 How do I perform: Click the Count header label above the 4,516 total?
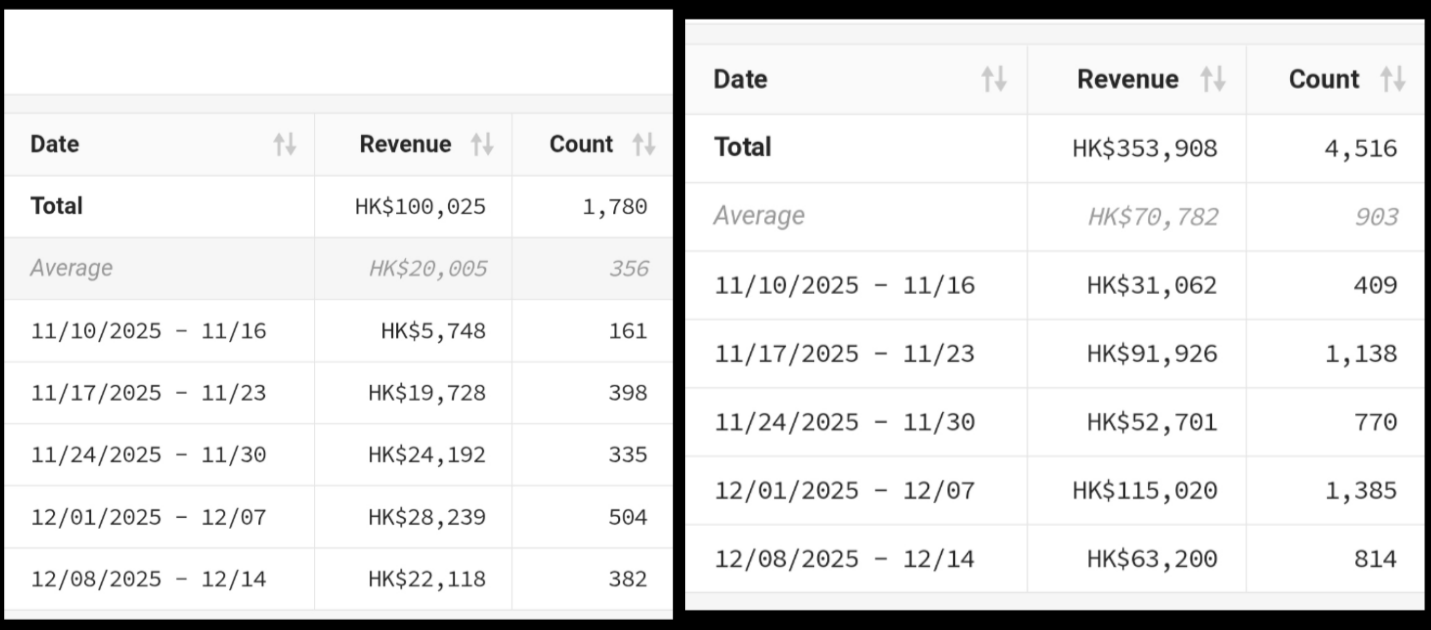(1324, 80)
